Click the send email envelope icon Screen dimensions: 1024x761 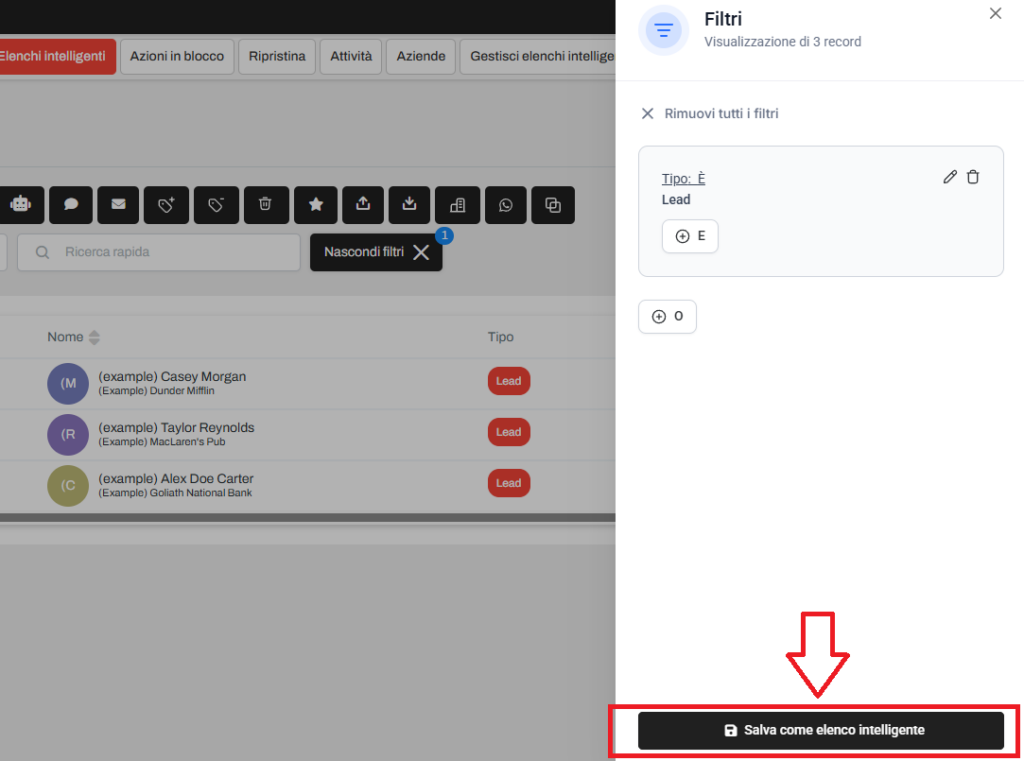[118, 204]
